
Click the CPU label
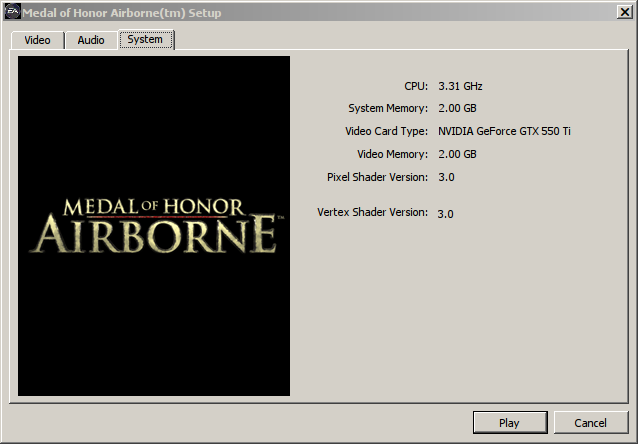pos(416,86)
